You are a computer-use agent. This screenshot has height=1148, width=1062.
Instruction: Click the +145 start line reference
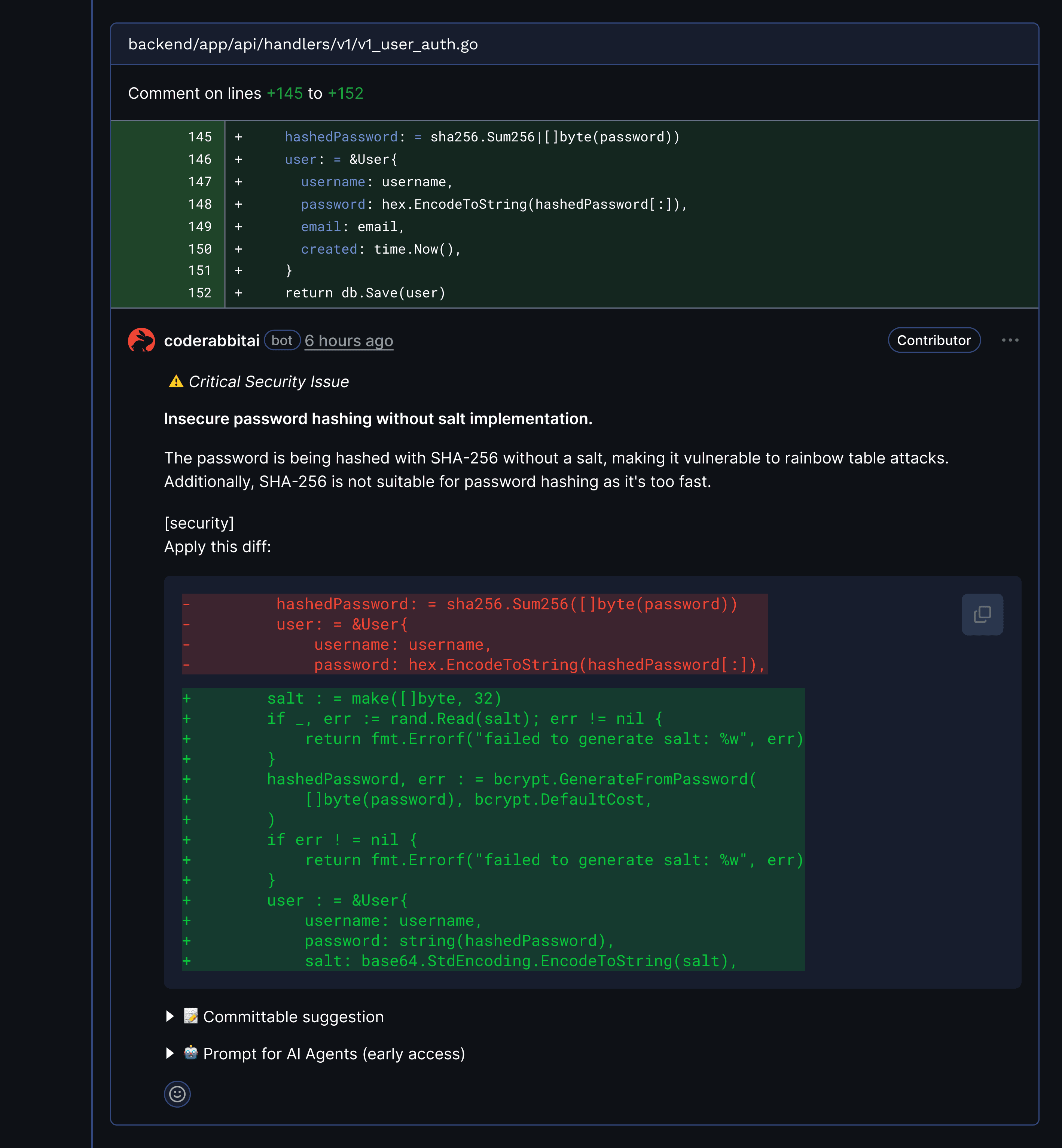284,93
